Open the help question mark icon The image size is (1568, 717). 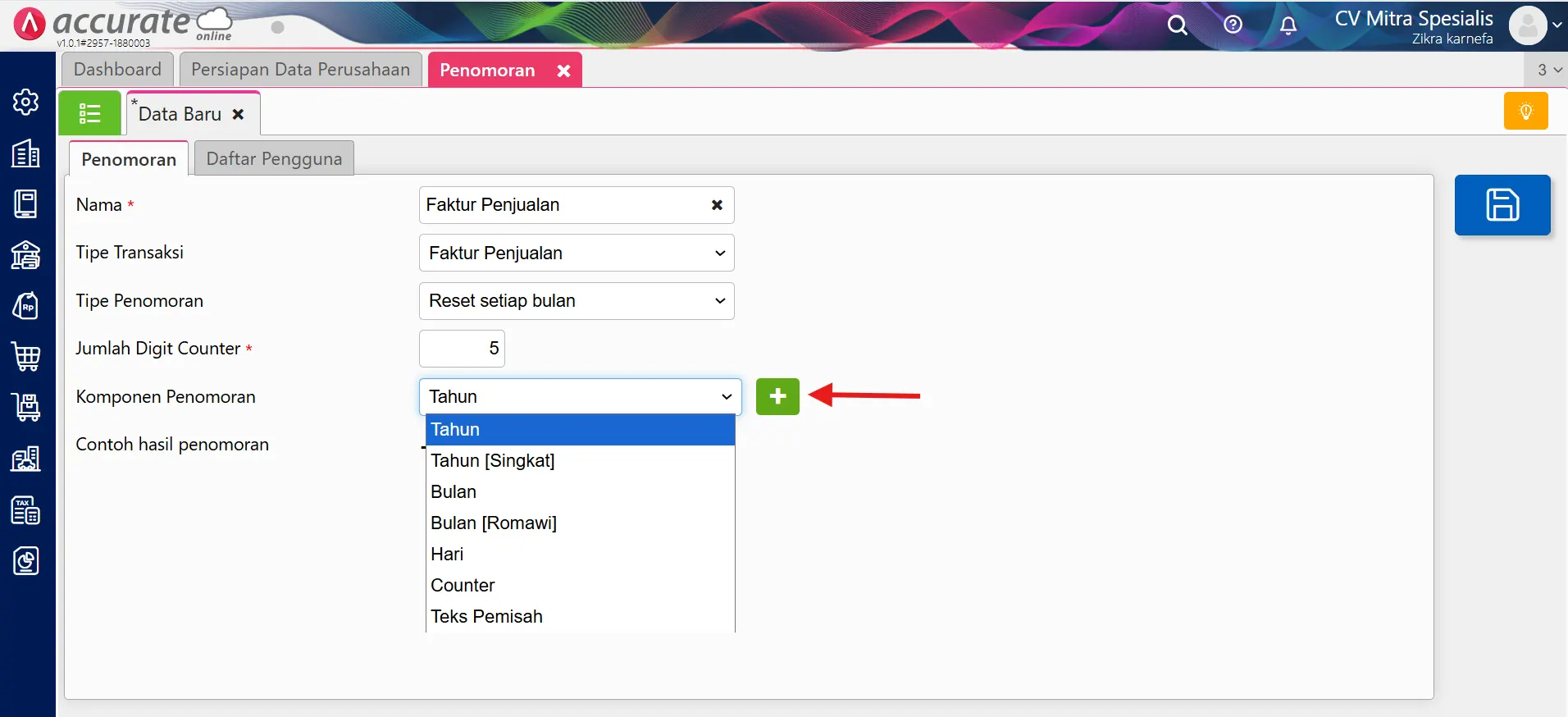pyautogui.click(x=1233, y=25)
